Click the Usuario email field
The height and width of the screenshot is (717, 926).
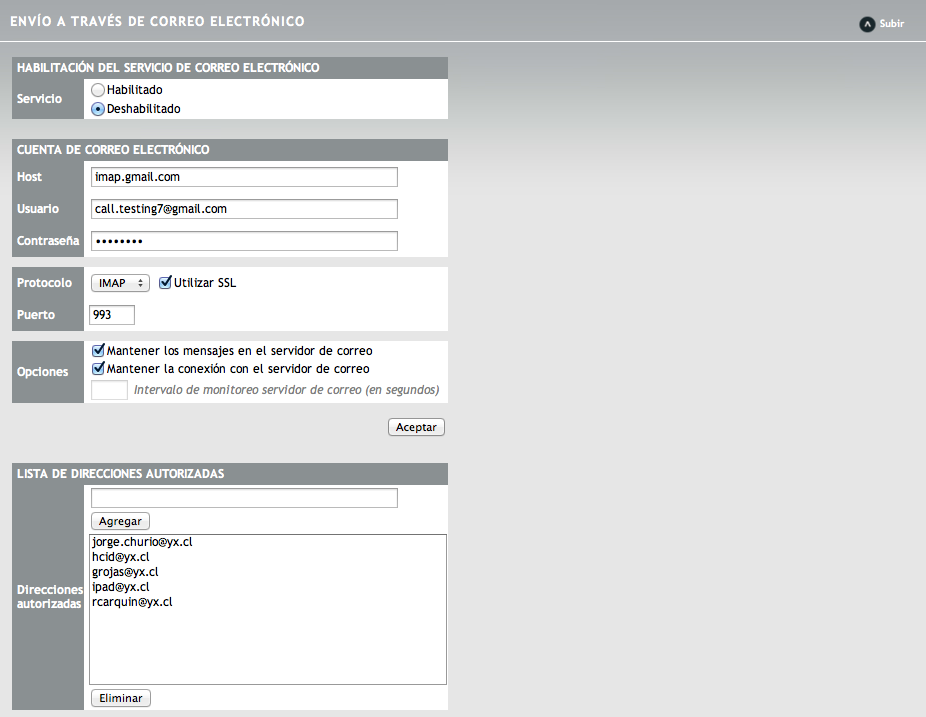[244, 208]
